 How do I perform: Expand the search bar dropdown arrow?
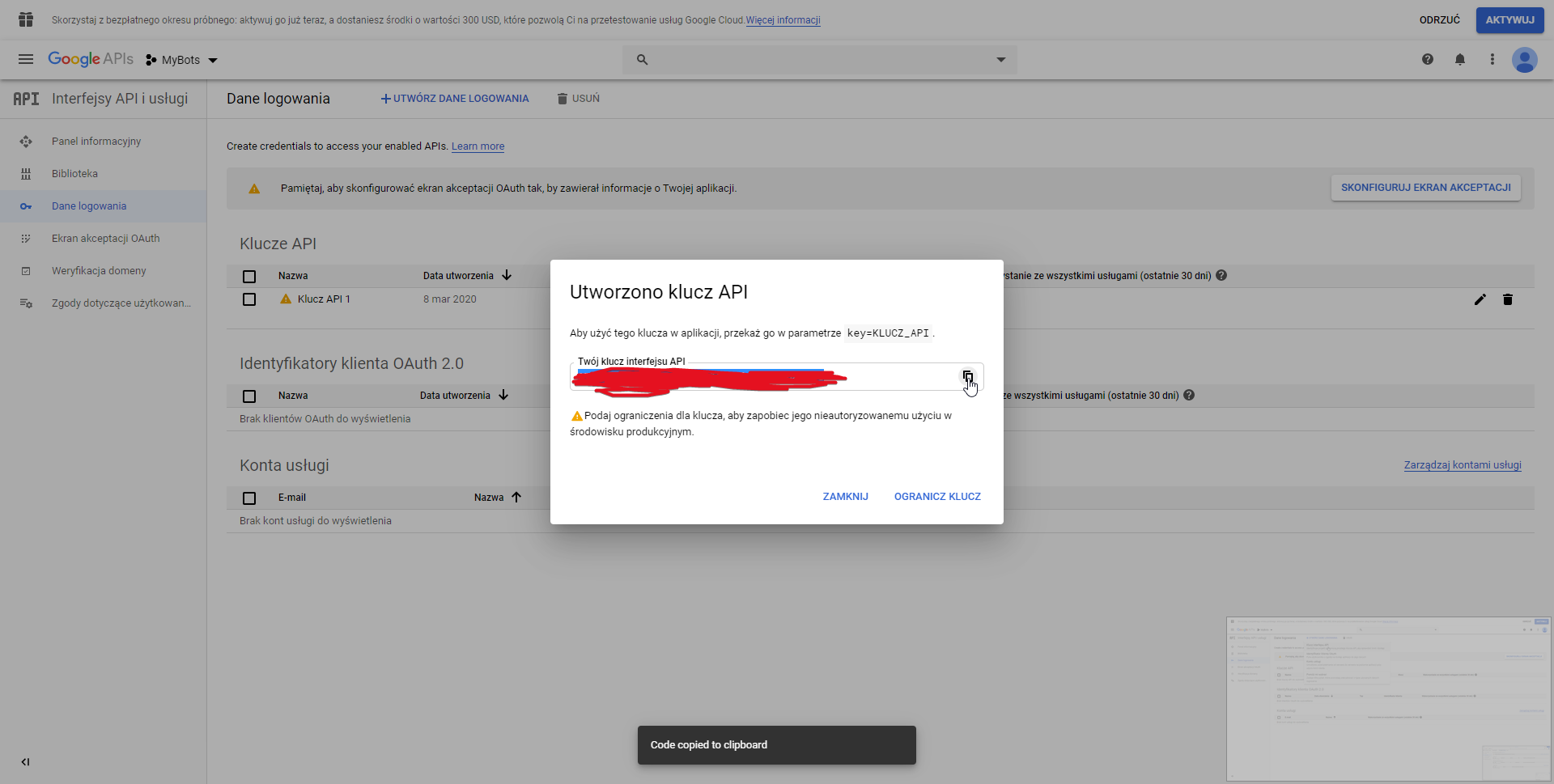[1001, 60]
